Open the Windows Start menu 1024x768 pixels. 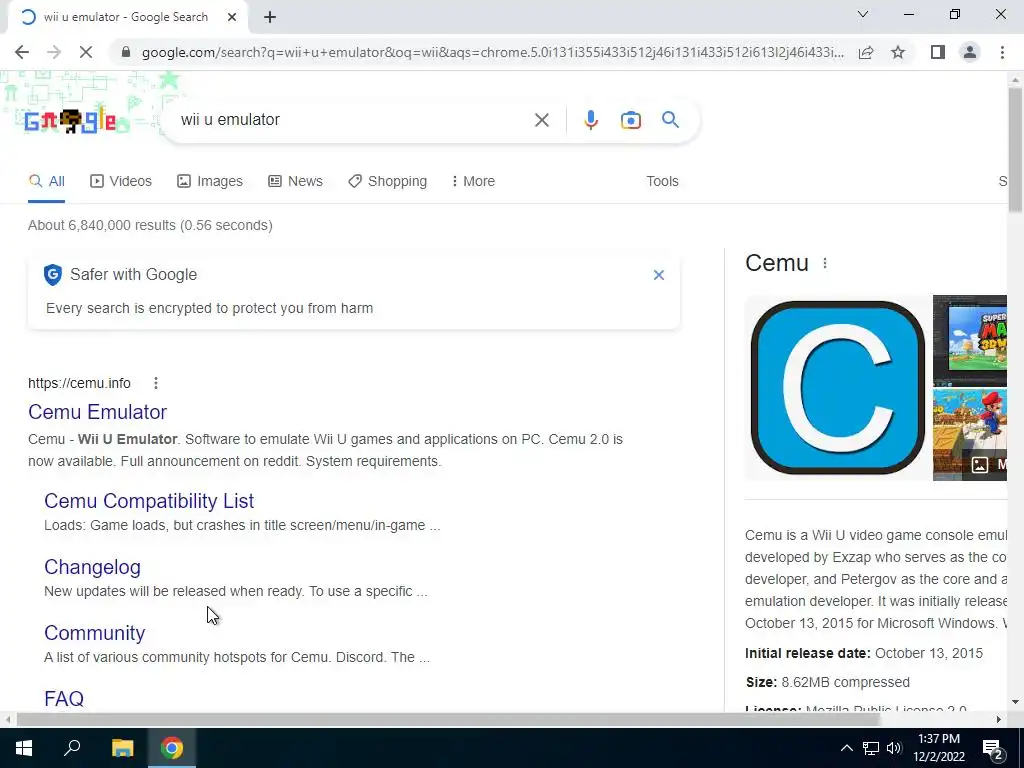(24, 748)
